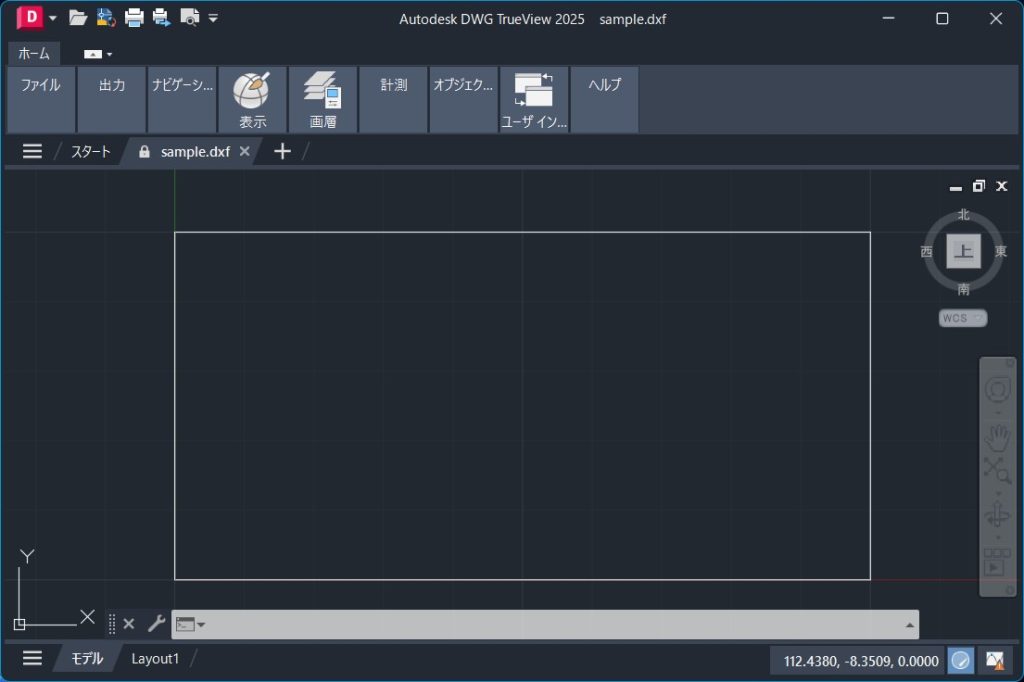Open the Customize Quick Access Toolbar dropdown

coord(213,18)
